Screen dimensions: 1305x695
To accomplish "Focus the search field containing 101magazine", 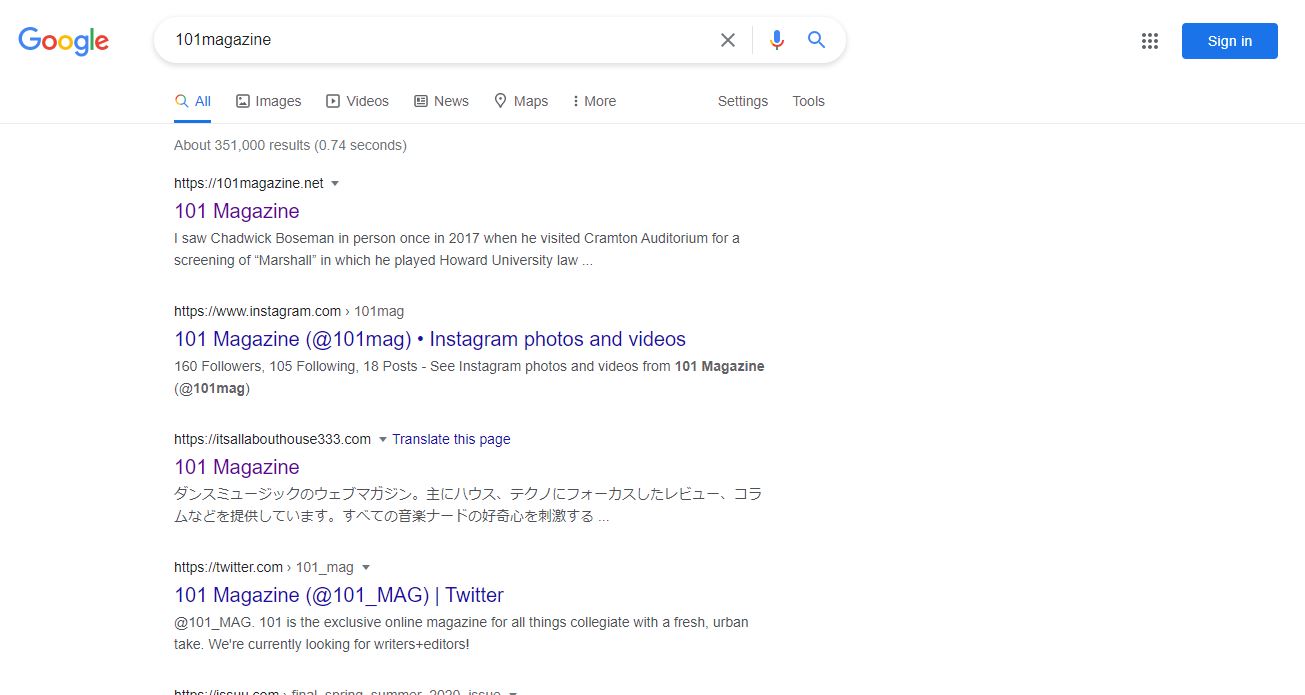I will point(440,40).
